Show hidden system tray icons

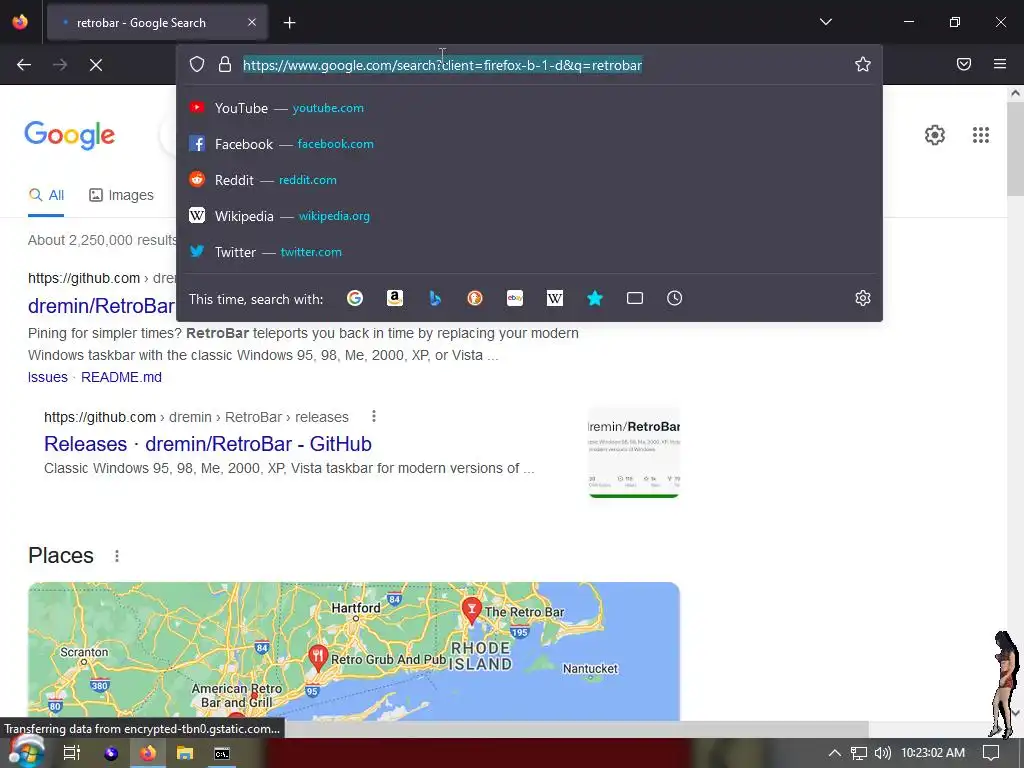click(x=834, y=753)
